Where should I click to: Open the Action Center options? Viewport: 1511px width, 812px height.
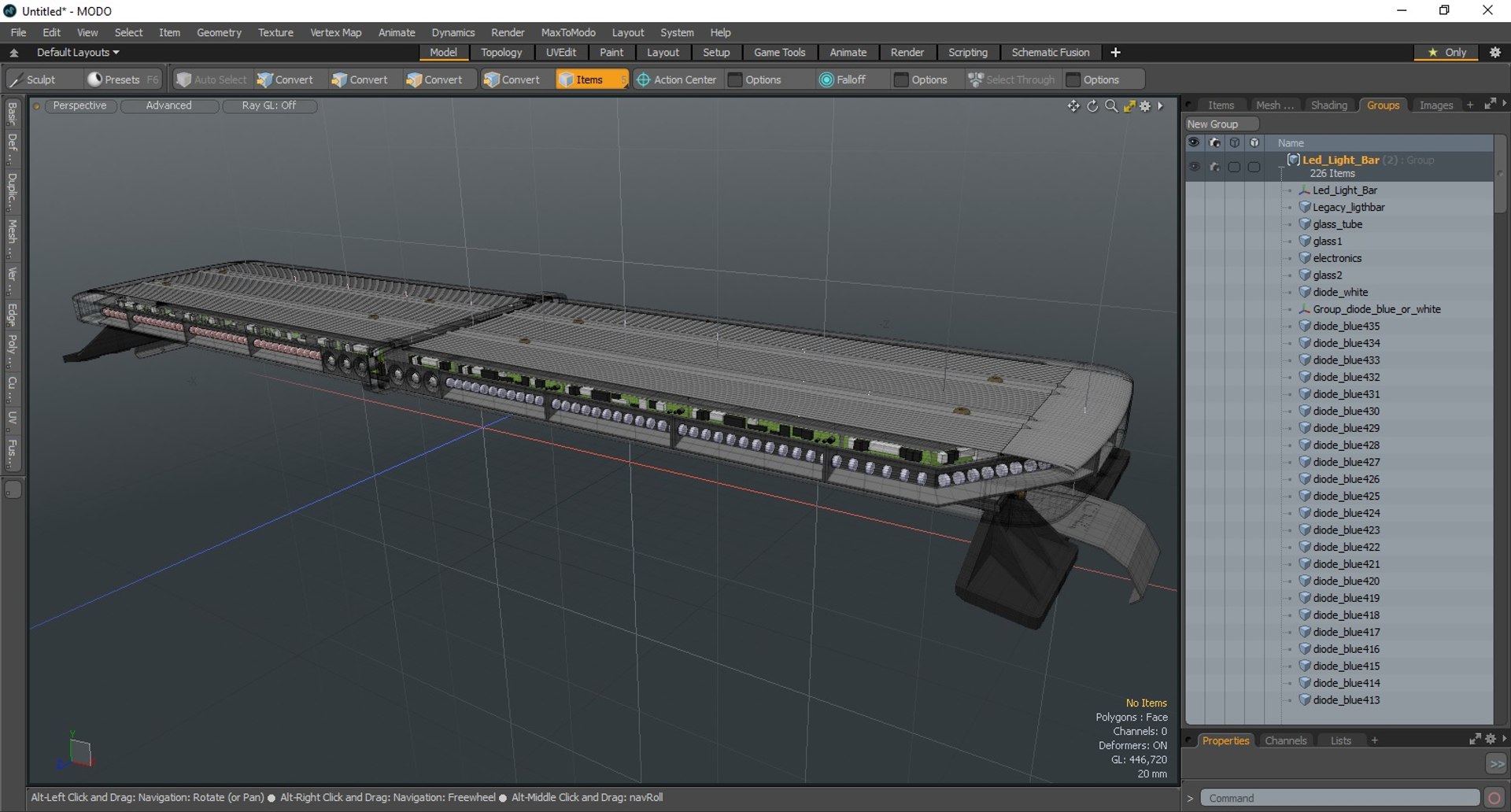pyautogui.click(x=676, y=79)
